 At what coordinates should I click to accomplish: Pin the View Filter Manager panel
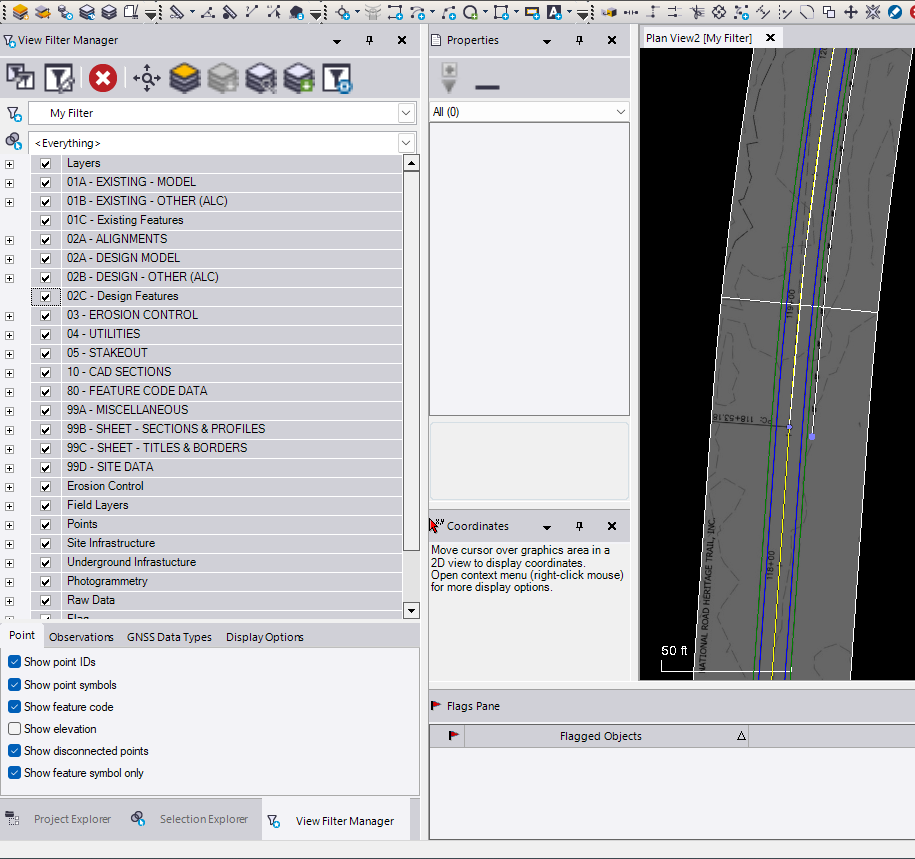[x=369, y=40]
